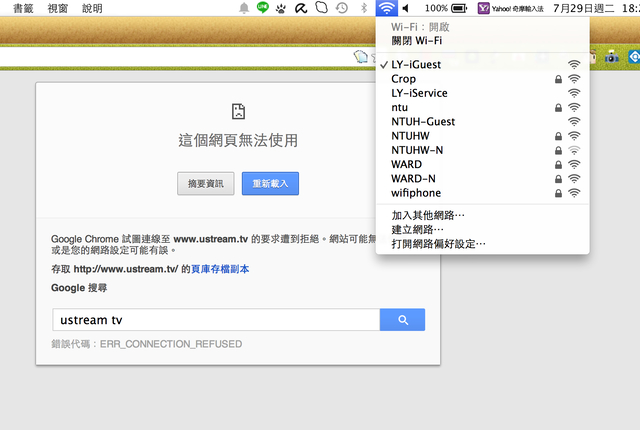The width and height of the screenshot is (640, 430).
Task: Click the 100% battery percentage text
Action: (x=436, y=8)
